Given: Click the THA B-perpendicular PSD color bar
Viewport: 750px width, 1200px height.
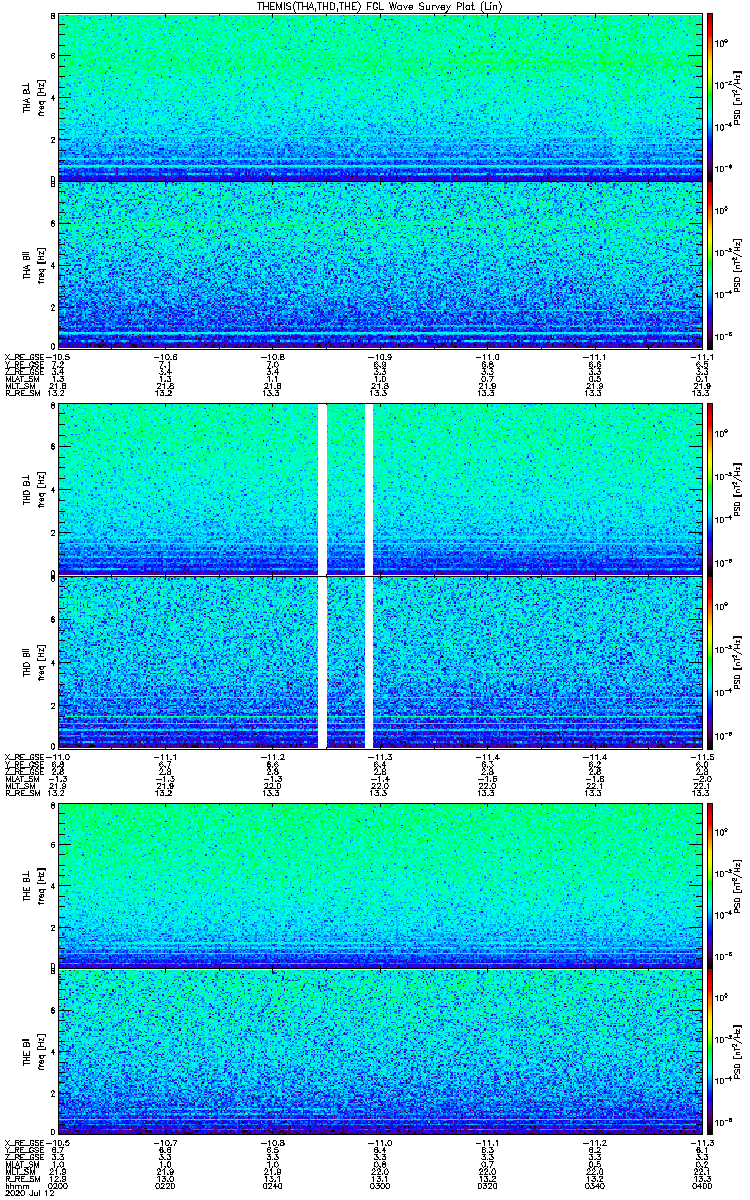Looking at the screenshot, I should coord(710,97).
